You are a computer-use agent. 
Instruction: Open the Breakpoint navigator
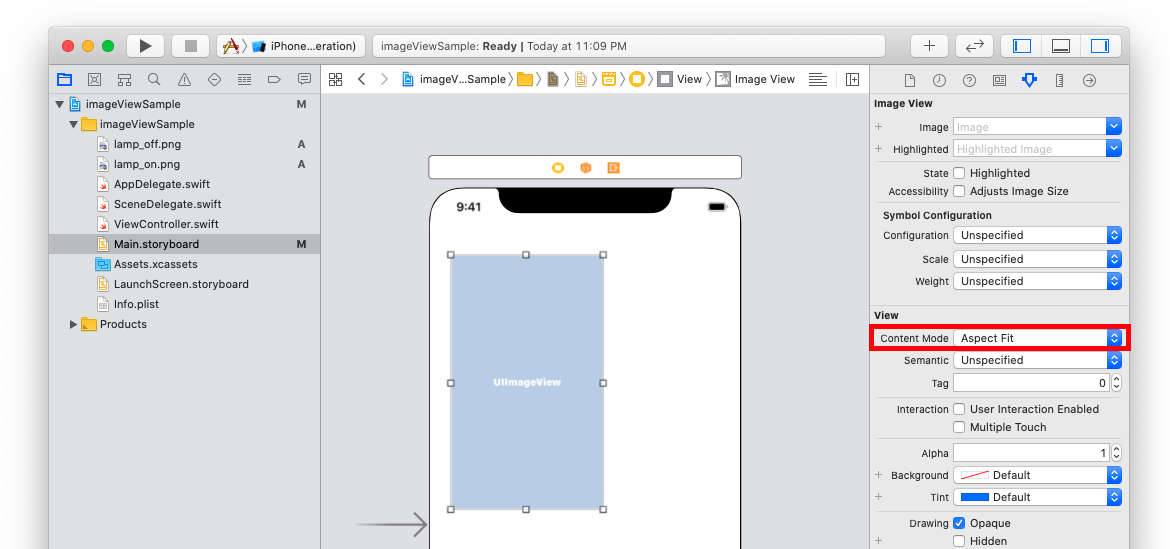(274, 79)
